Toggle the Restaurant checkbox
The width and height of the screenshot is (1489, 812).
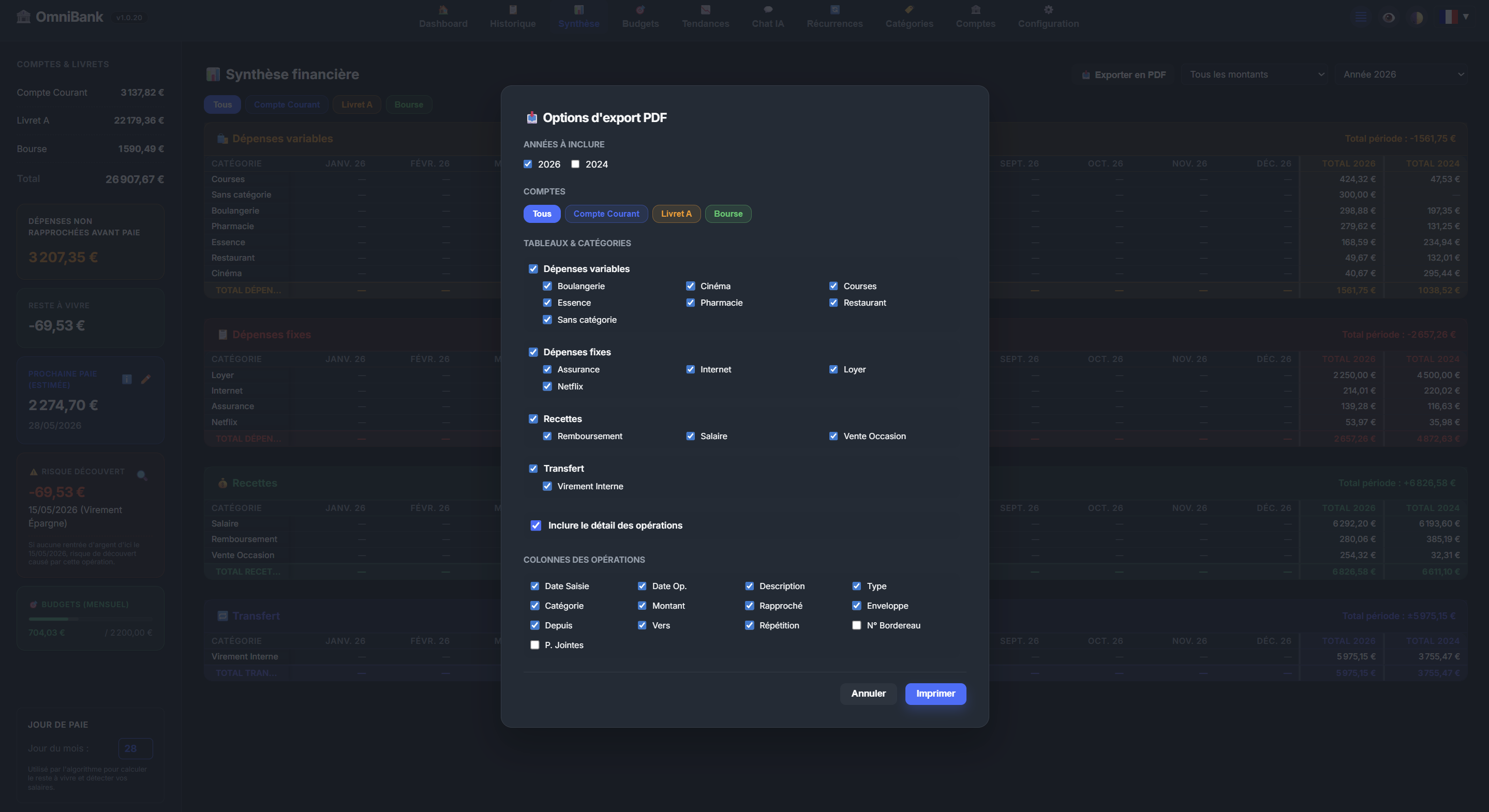[833, 303]
